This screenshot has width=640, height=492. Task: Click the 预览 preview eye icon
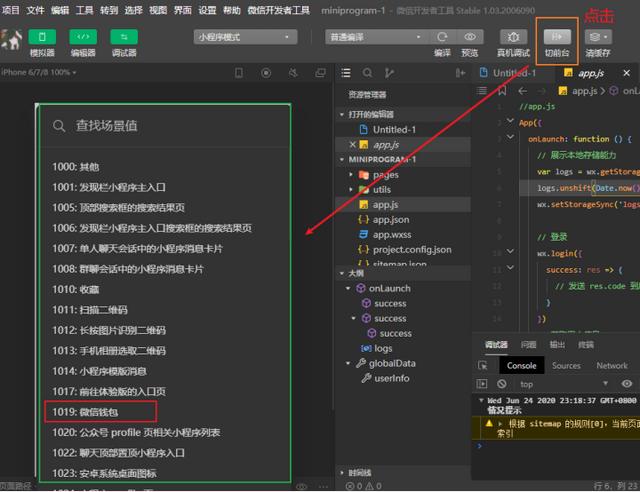point(470,37)
